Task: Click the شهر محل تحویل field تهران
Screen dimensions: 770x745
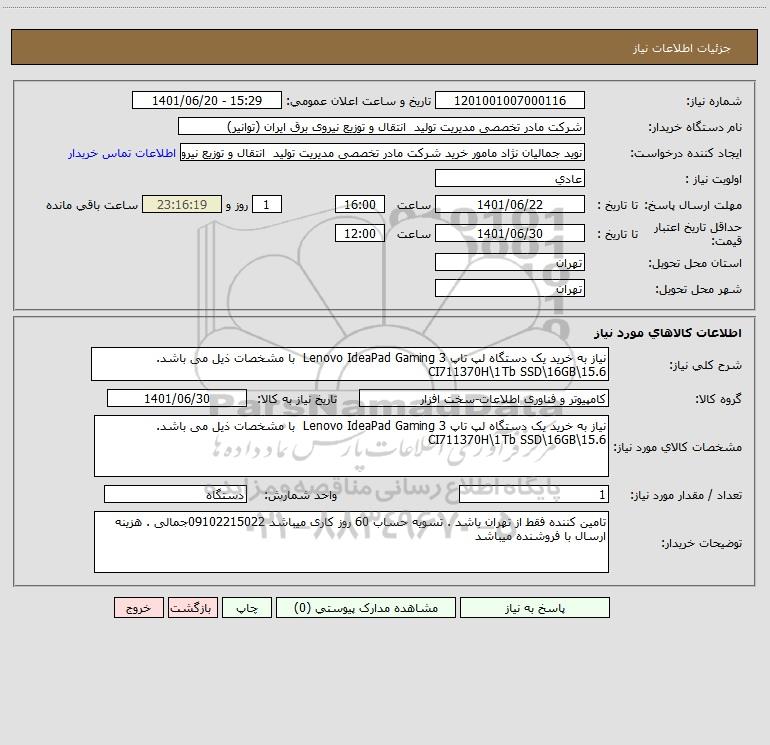Action: [x=510, y=288]
